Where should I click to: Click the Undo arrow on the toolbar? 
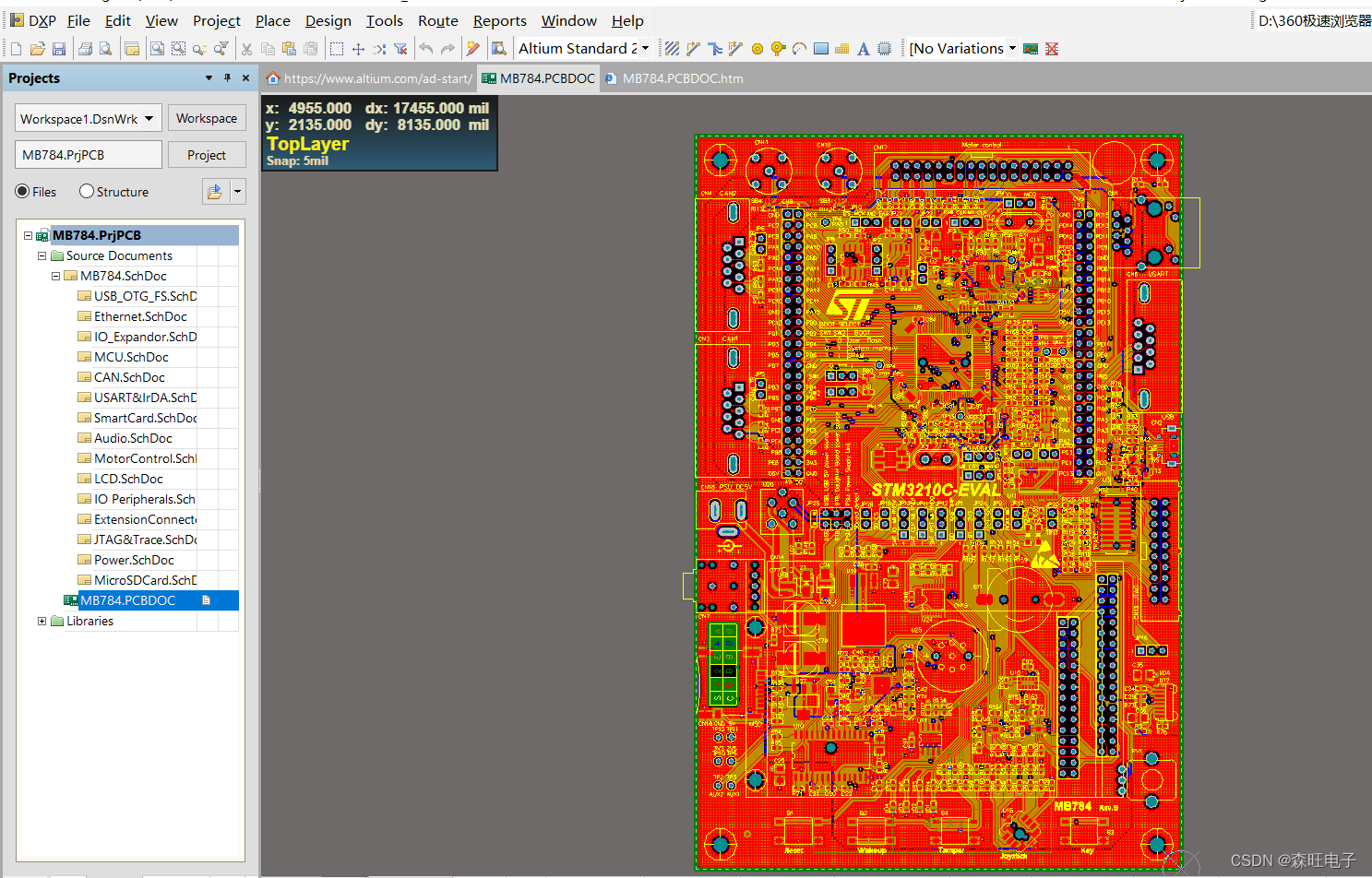tap(426, 48)
